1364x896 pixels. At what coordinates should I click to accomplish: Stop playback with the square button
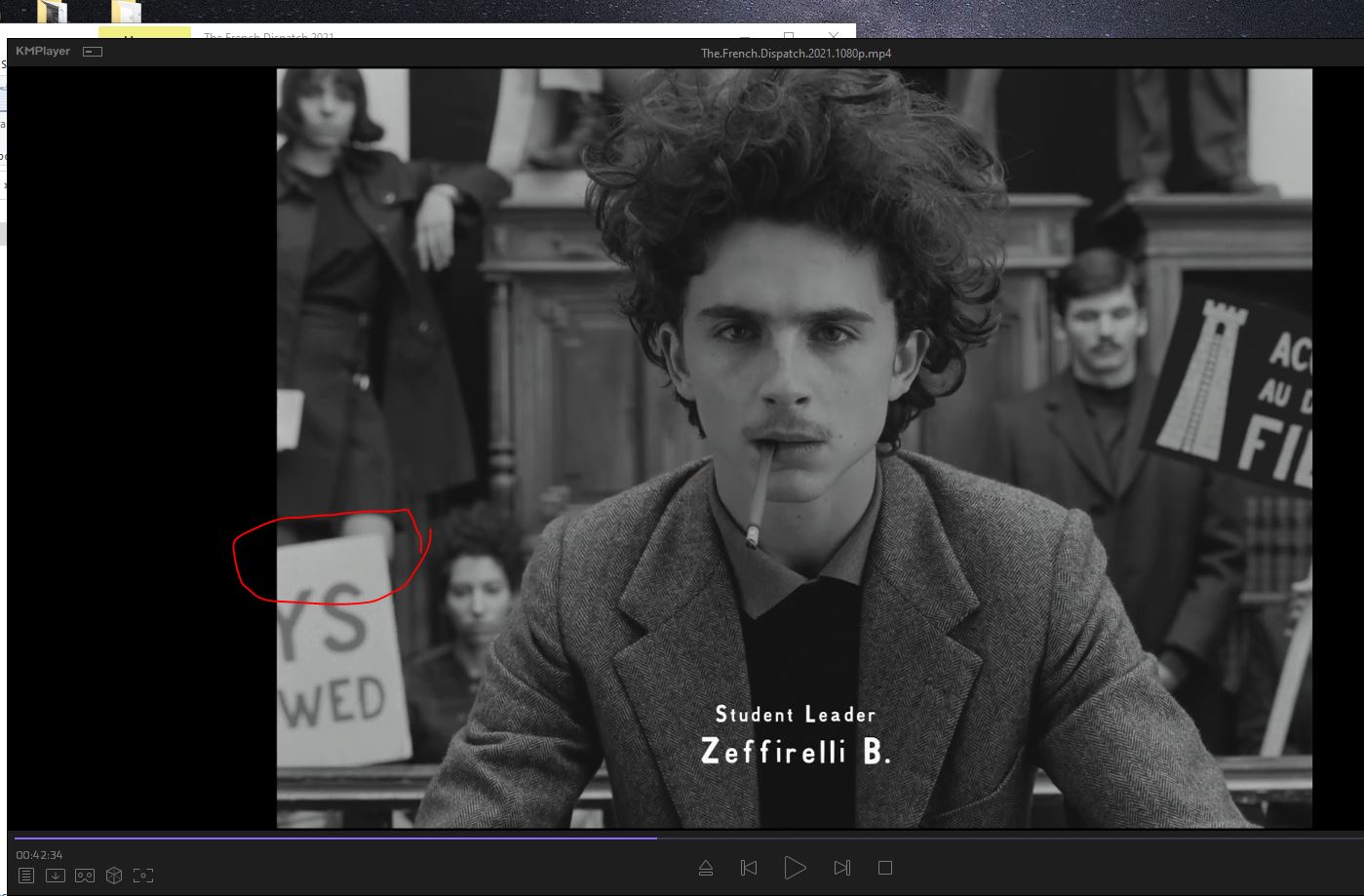click(885, 868)
